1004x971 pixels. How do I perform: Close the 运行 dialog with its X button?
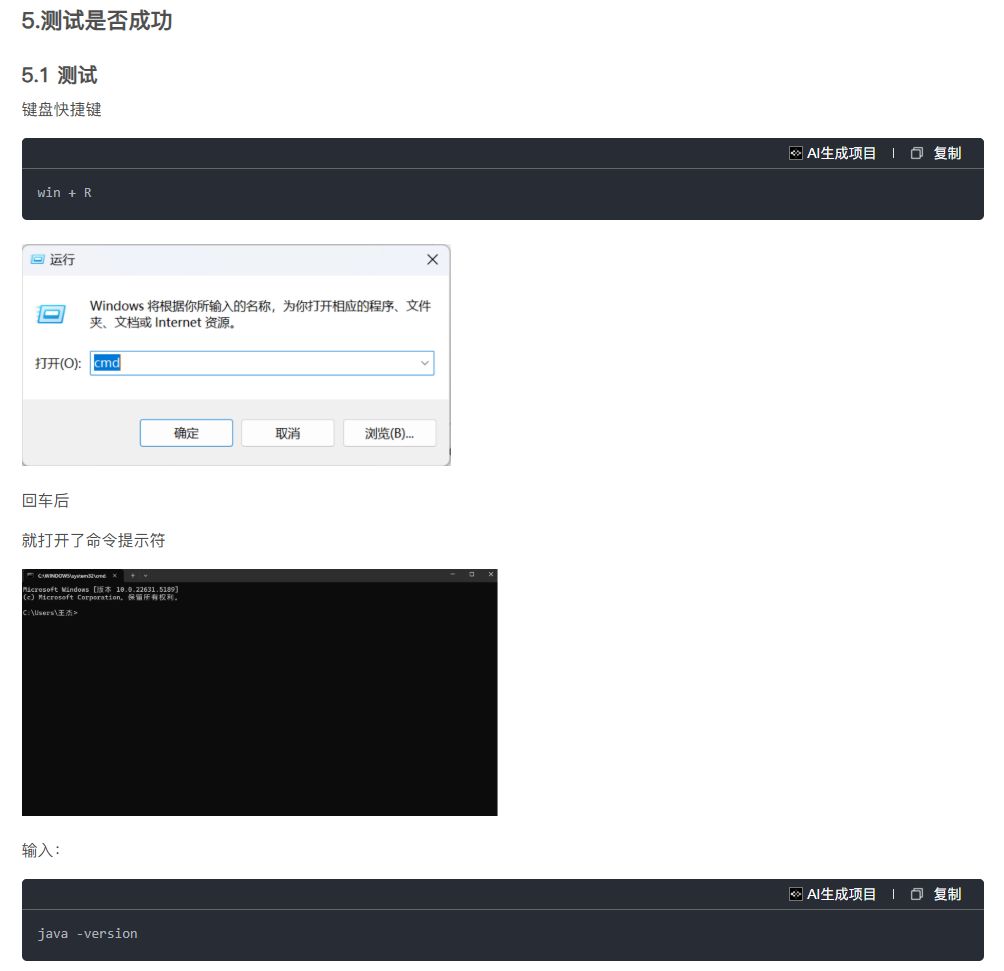coord(432,259)
